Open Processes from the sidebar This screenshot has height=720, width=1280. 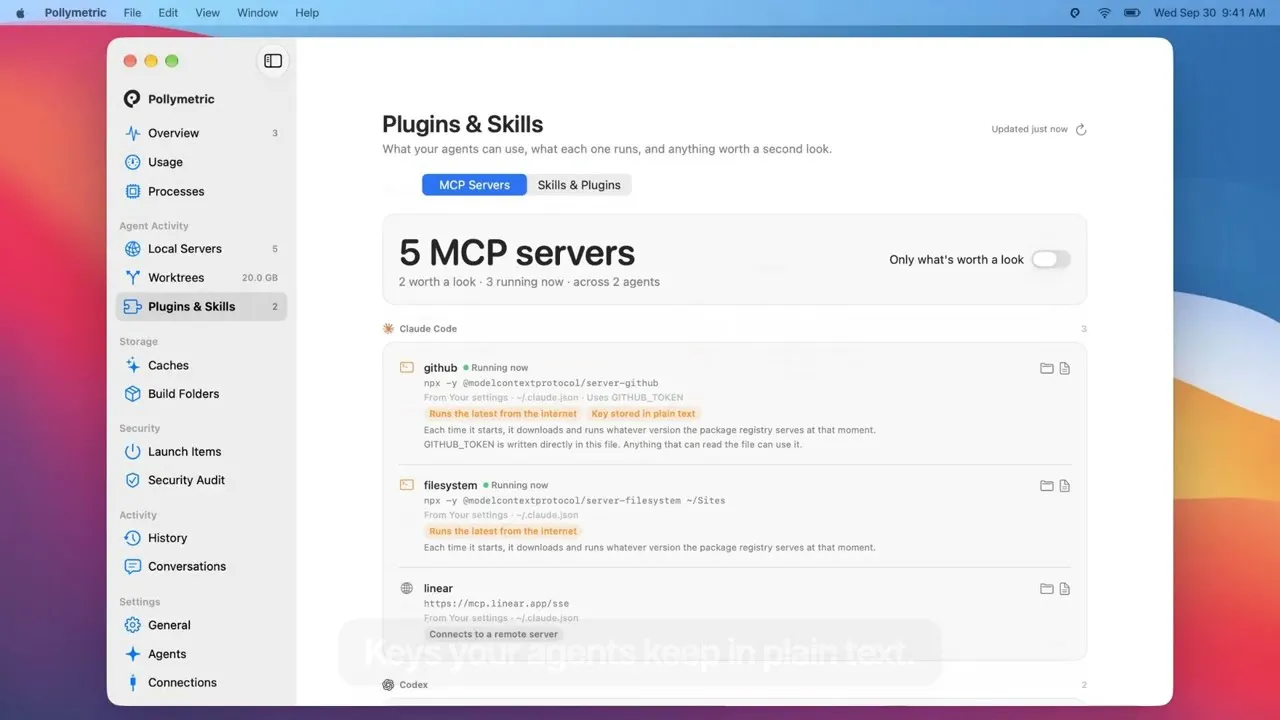click(201, 191)
